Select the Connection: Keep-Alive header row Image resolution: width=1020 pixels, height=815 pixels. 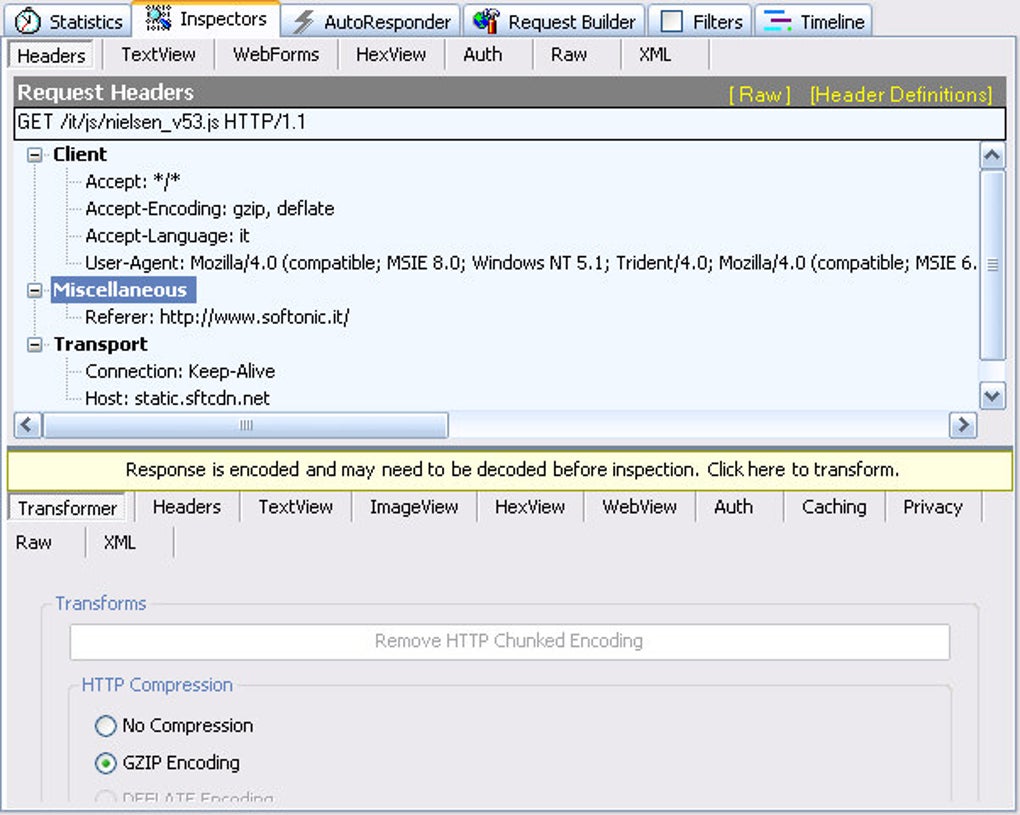coord(180,371)
